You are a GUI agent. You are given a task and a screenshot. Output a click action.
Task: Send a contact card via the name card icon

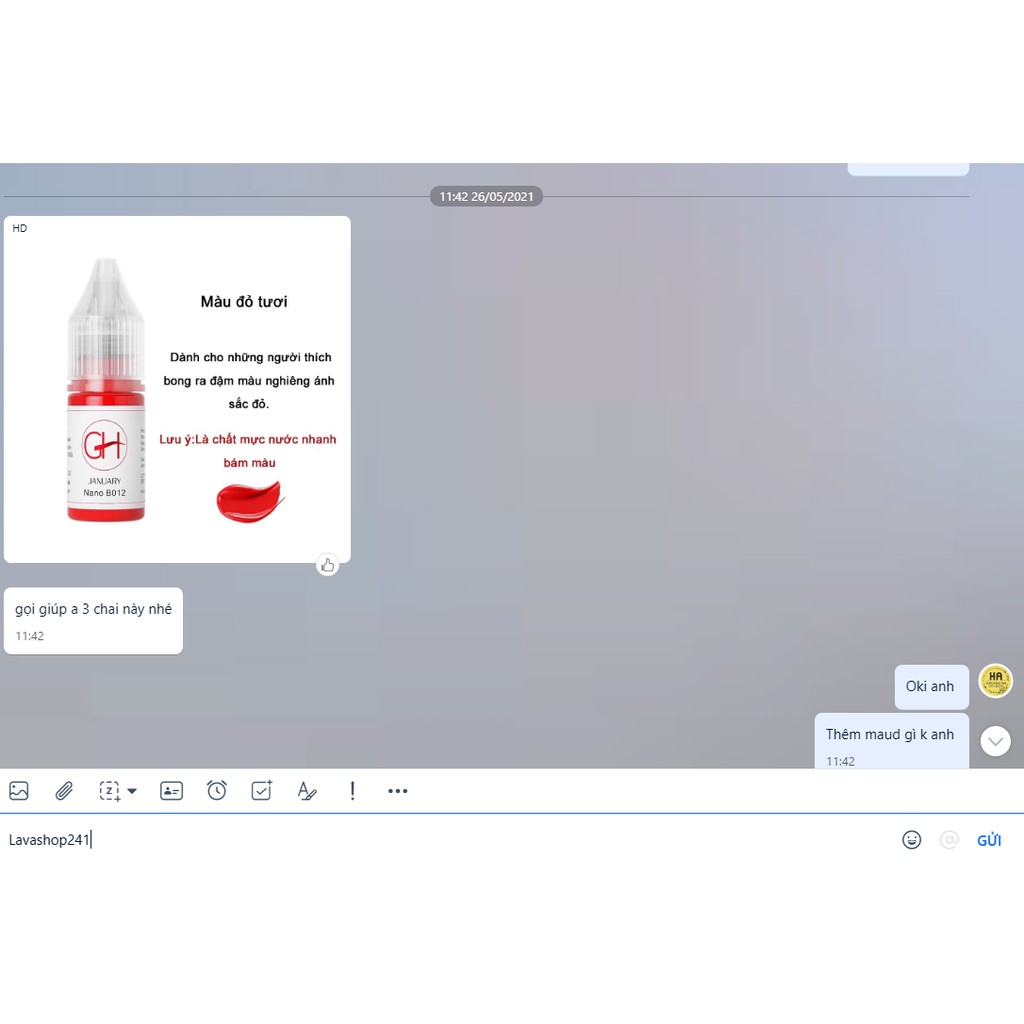click(171, 791)
